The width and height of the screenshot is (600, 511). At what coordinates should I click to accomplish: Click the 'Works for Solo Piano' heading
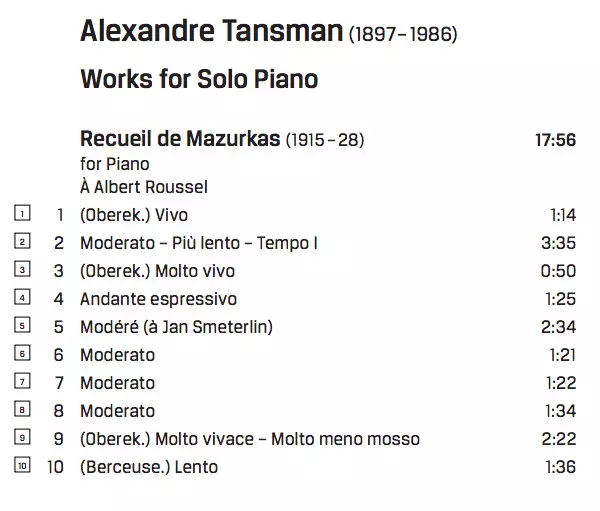tap(199, 79)
